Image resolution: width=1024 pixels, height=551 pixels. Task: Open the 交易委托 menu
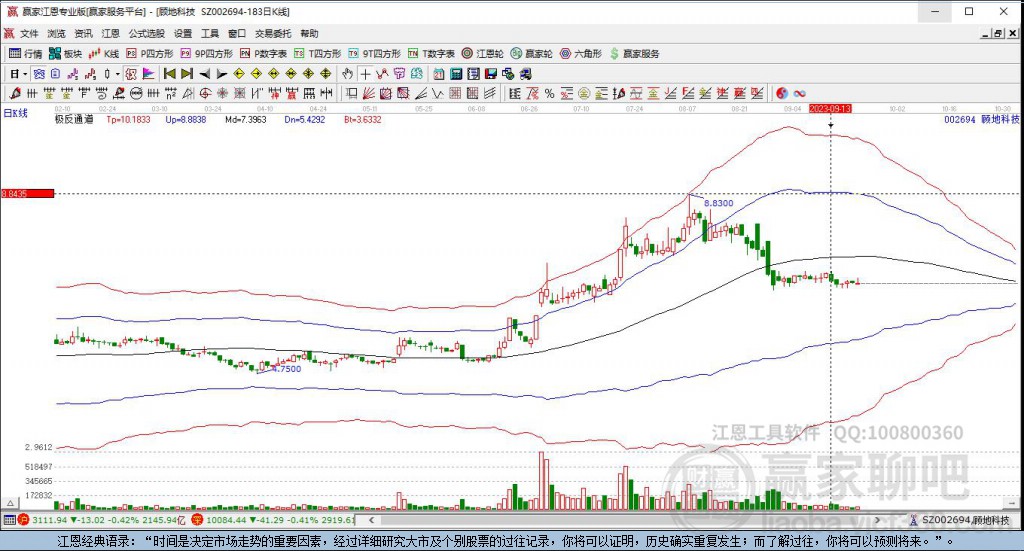pos(273,33)
